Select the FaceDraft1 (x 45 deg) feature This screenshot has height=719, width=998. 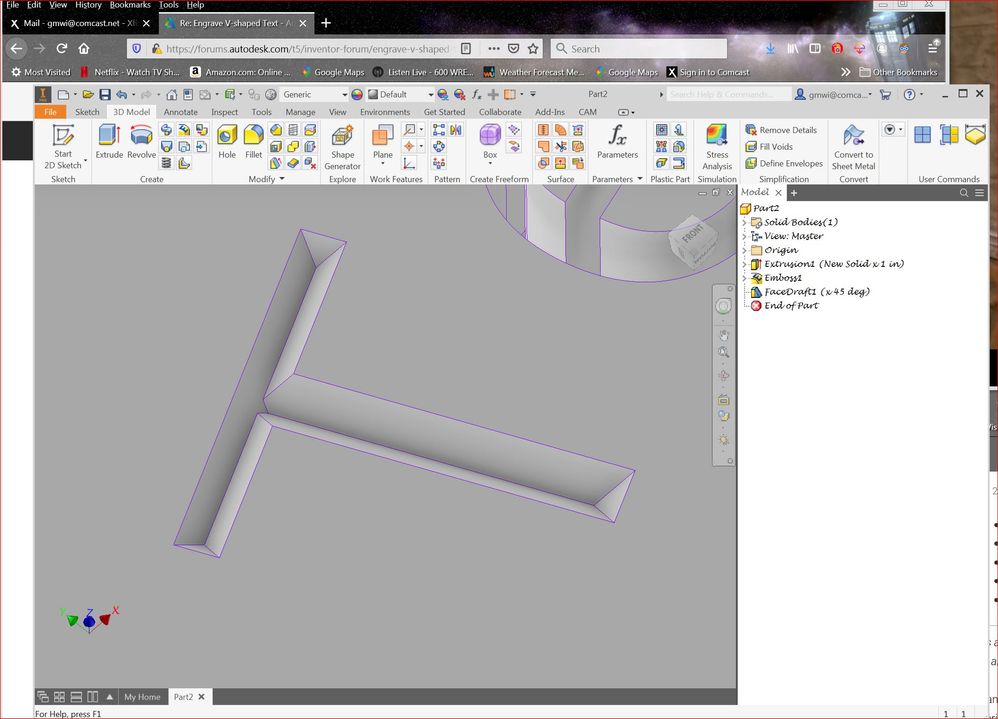[x=810, y=291]
